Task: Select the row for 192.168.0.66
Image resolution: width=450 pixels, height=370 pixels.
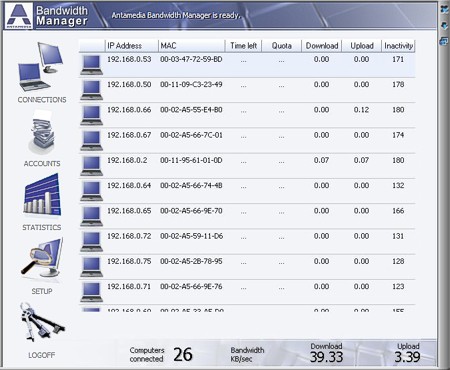Action: 247,115
